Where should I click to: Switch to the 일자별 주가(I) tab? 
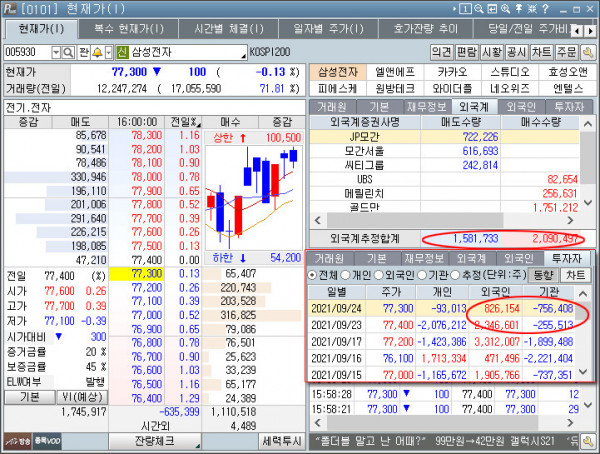click(x=328, y=29)
